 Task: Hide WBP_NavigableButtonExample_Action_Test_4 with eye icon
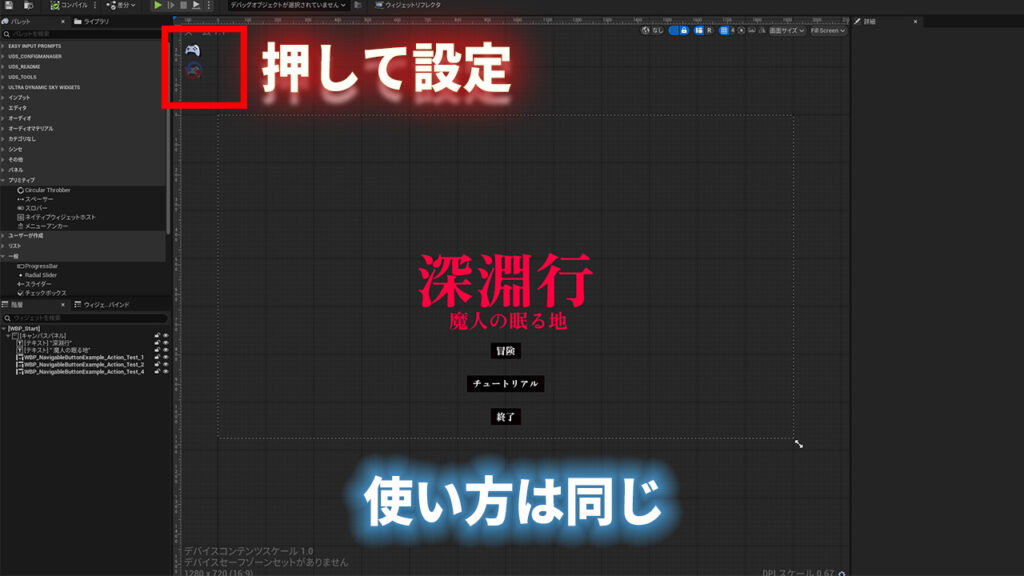click(166, 371)
